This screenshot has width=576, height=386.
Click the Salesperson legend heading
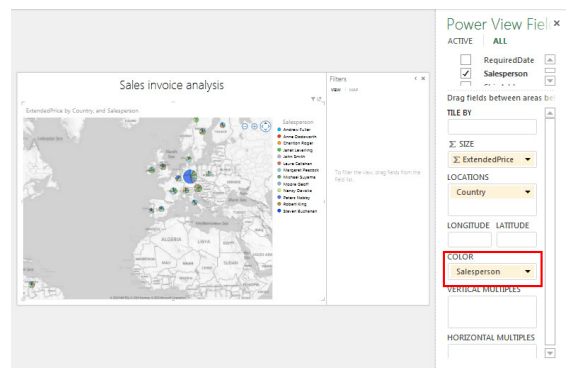pos(298,122)
